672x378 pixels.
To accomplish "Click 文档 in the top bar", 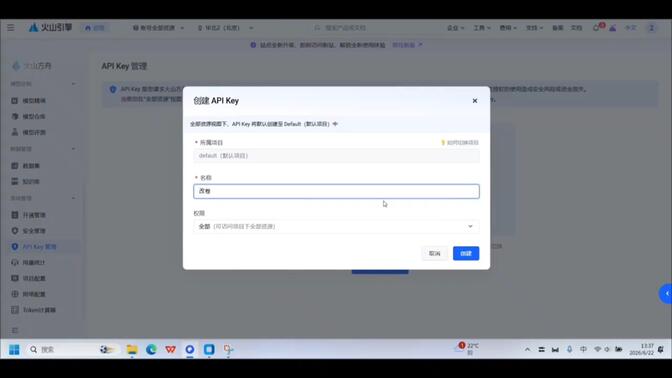I will 576,28.
